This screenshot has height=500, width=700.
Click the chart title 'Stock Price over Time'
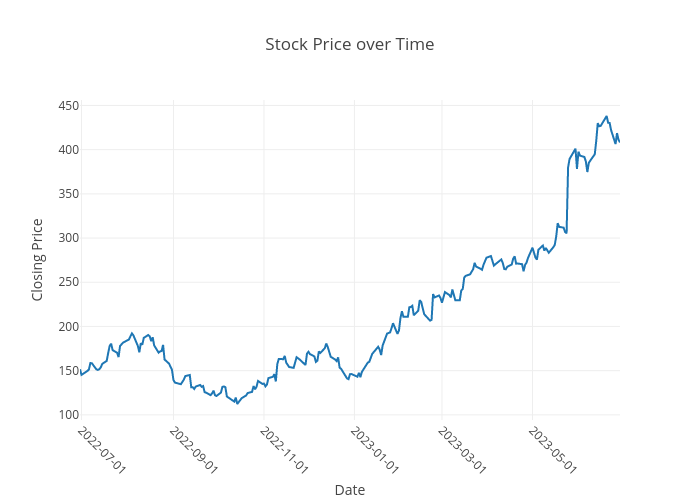pyautogui.click(x=349, y=45)
